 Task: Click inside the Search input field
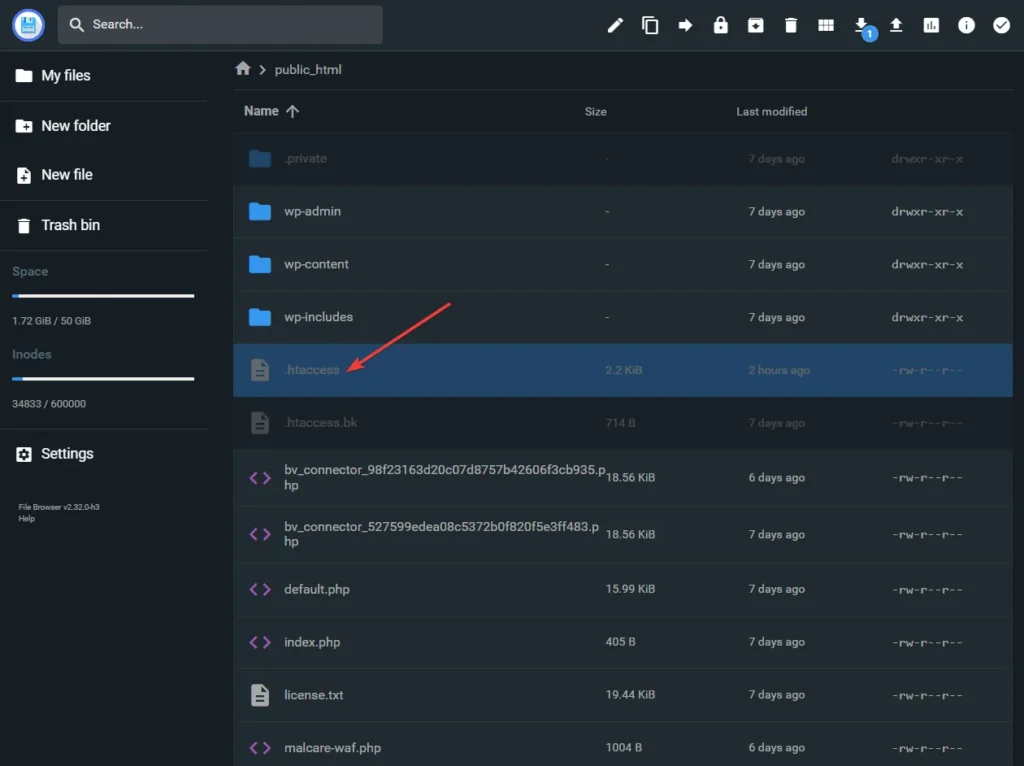[x=230, y=24]
